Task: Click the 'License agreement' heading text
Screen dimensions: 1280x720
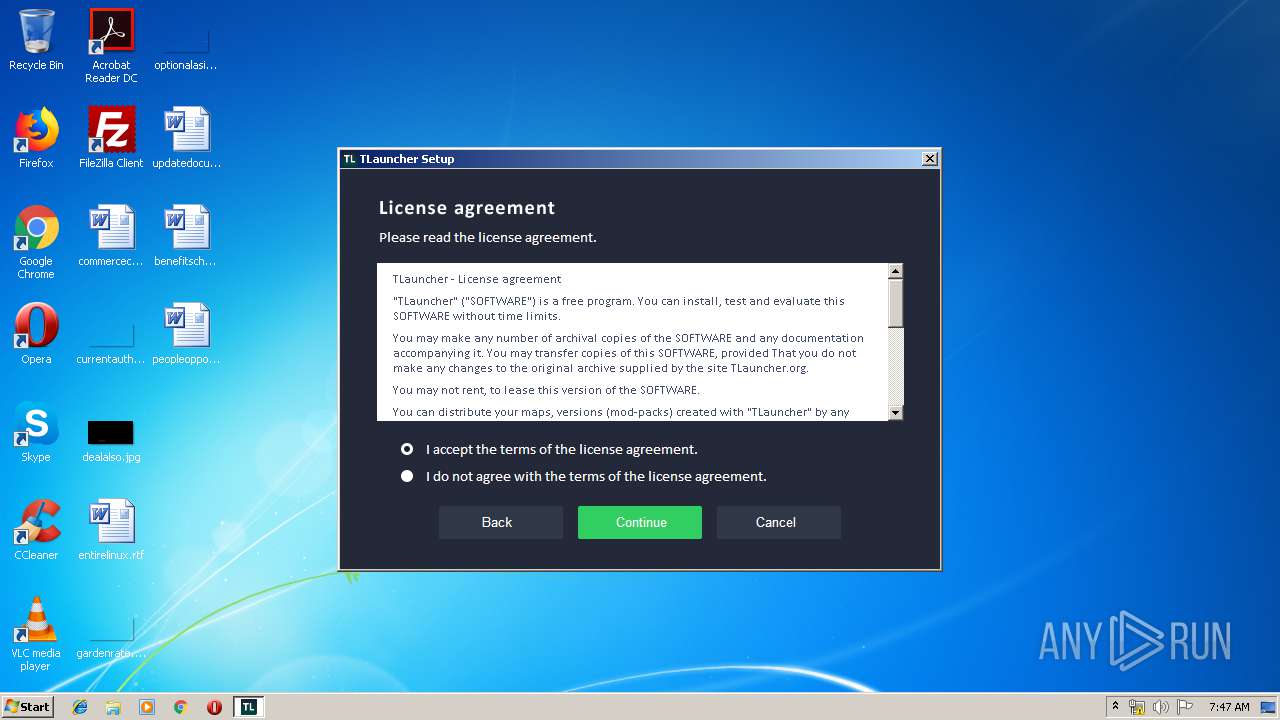Action: pos(467,208)
